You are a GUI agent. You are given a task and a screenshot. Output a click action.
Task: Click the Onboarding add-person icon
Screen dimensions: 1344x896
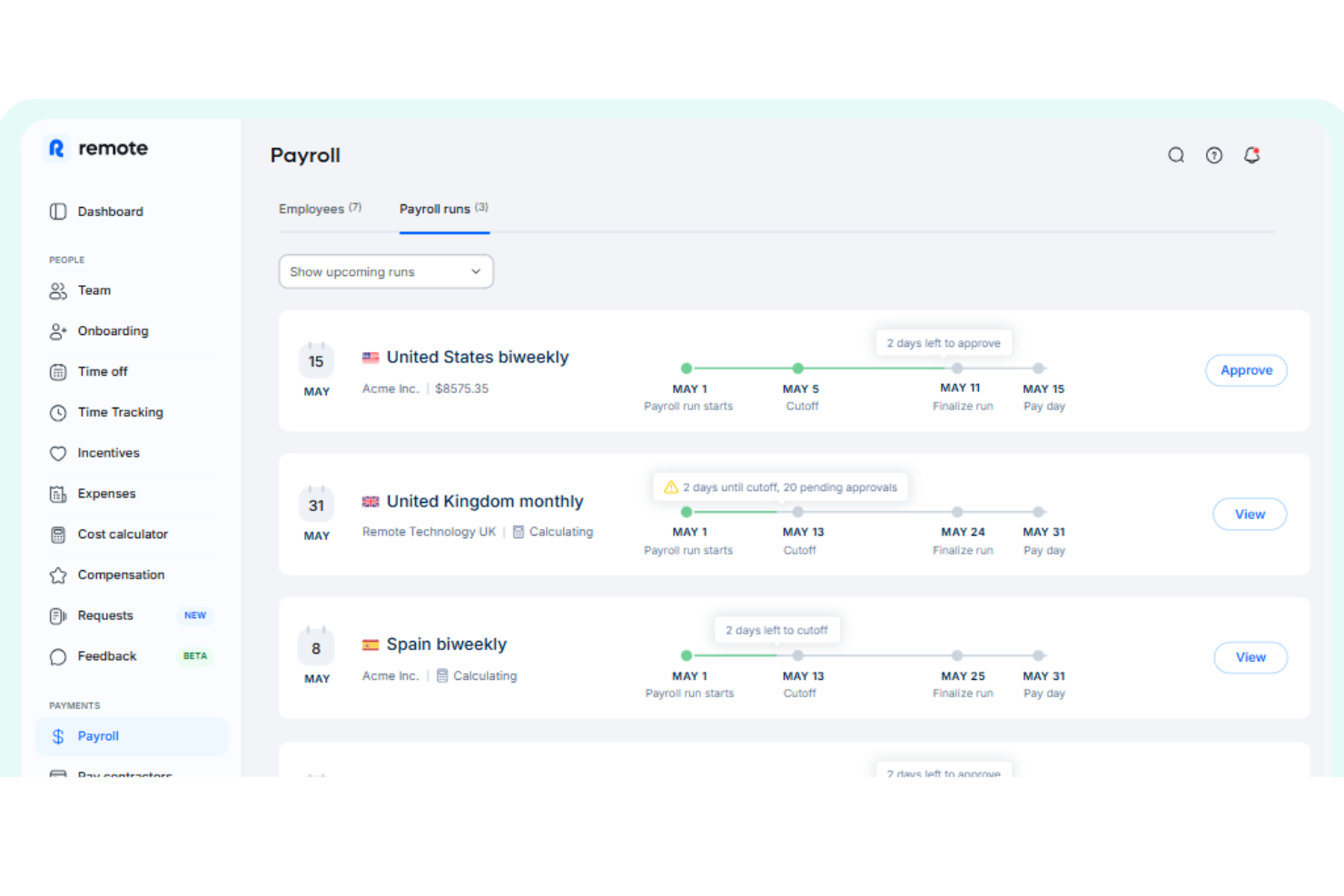tap(58, 331)
